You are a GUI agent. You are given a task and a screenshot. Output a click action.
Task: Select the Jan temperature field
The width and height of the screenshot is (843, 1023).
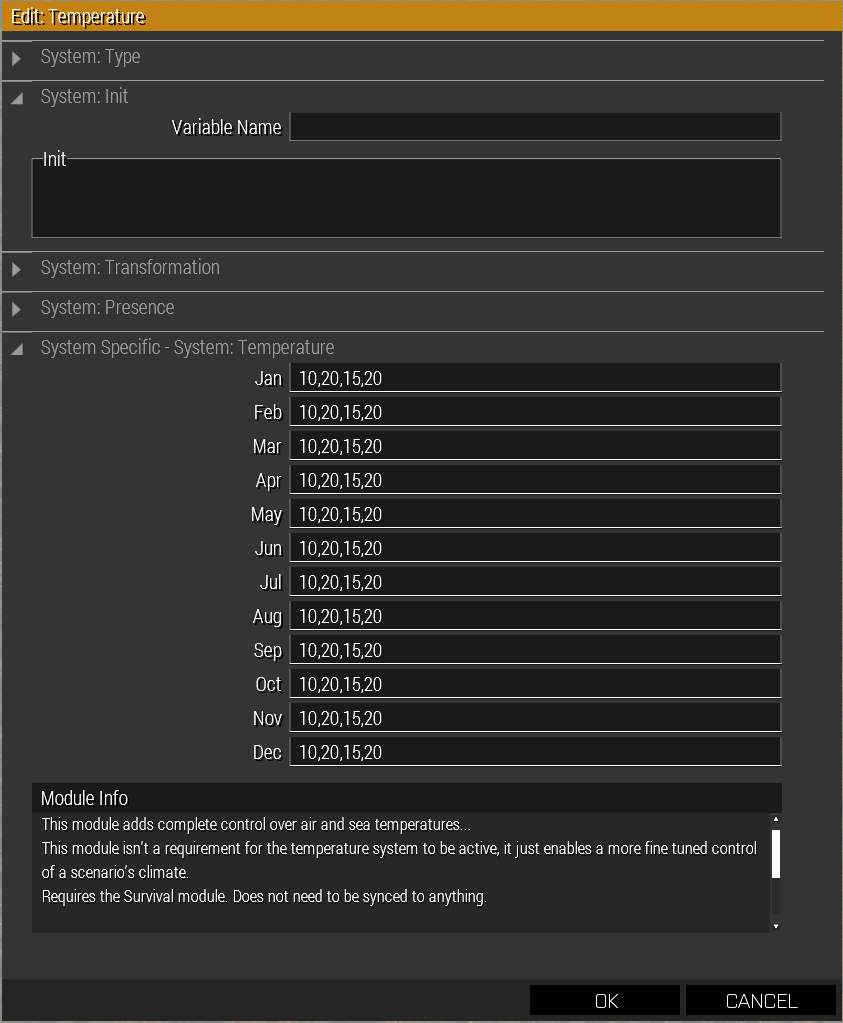point(534,378)
